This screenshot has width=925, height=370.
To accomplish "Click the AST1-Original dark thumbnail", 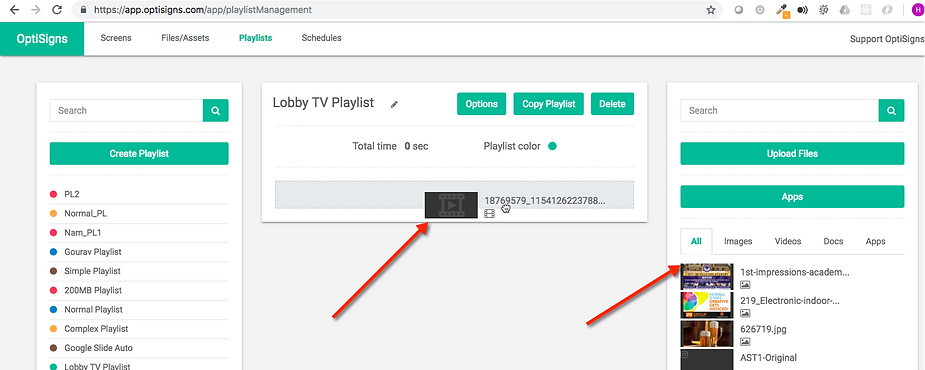I will click(x=707, y=359).
